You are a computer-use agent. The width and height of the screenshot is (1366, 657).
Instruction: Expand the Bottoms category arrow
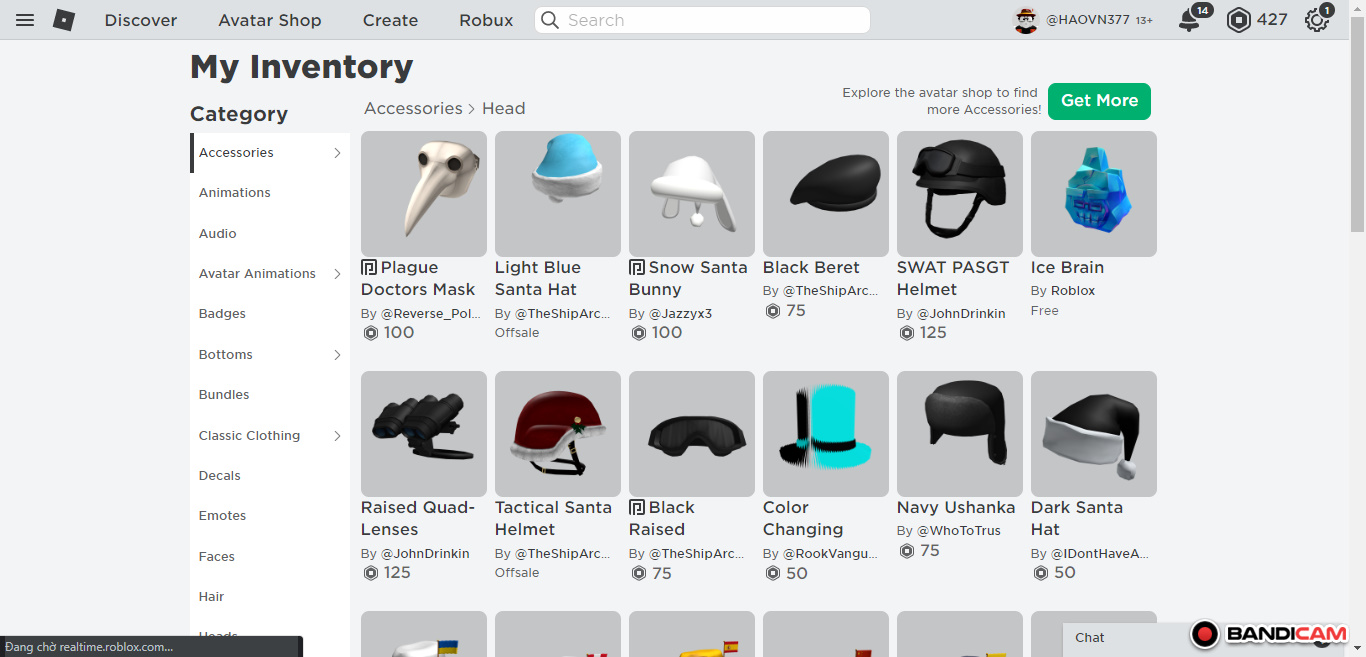pos(337,355)
